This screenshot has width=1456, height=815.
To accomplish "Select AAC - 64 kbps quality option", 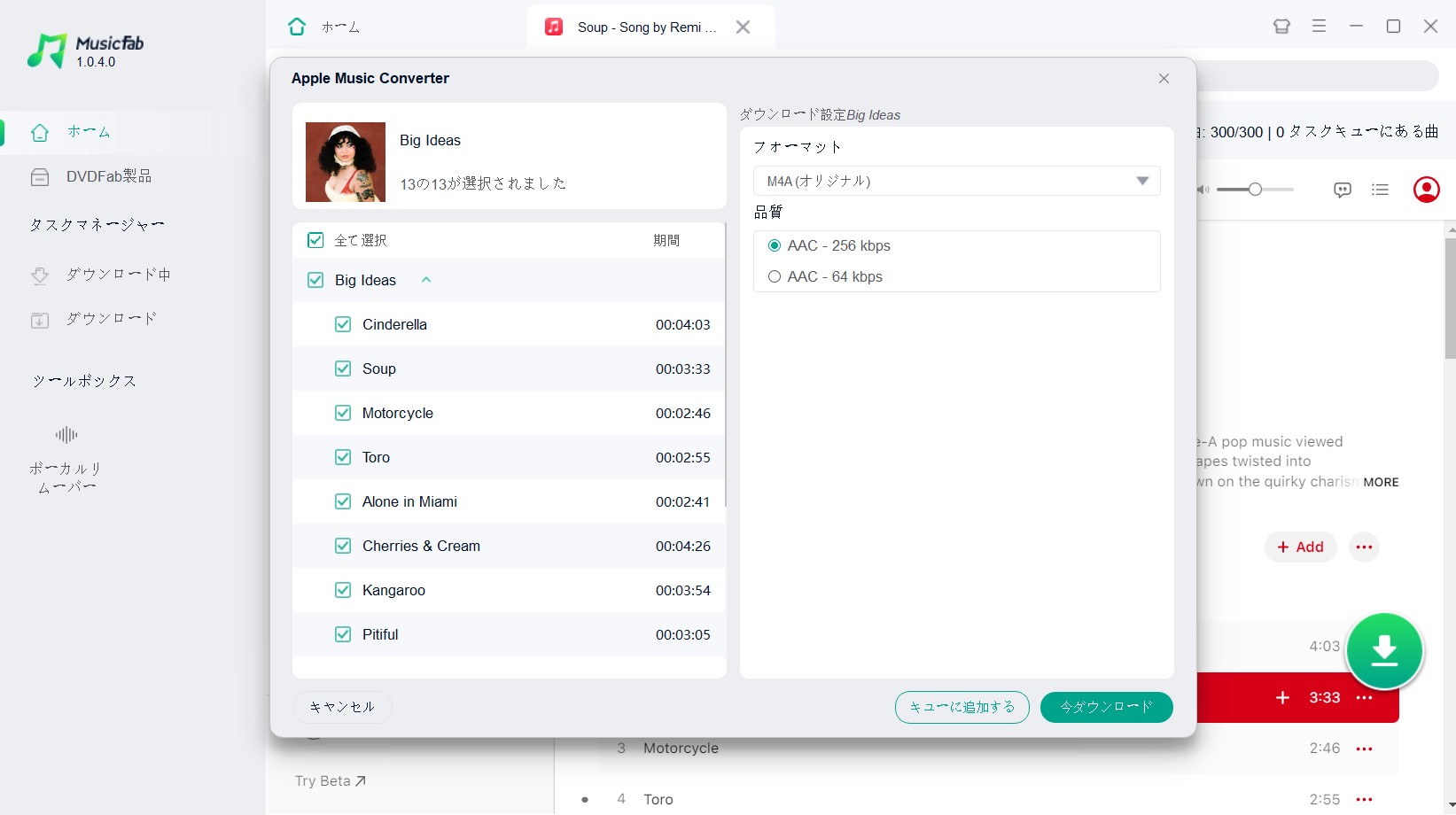I will click(x=775, y=276).
